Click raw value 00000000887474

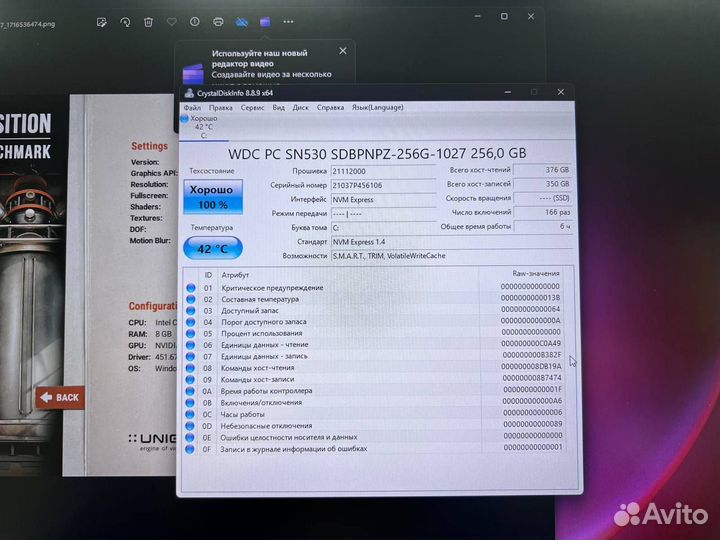tap(532, 378)
